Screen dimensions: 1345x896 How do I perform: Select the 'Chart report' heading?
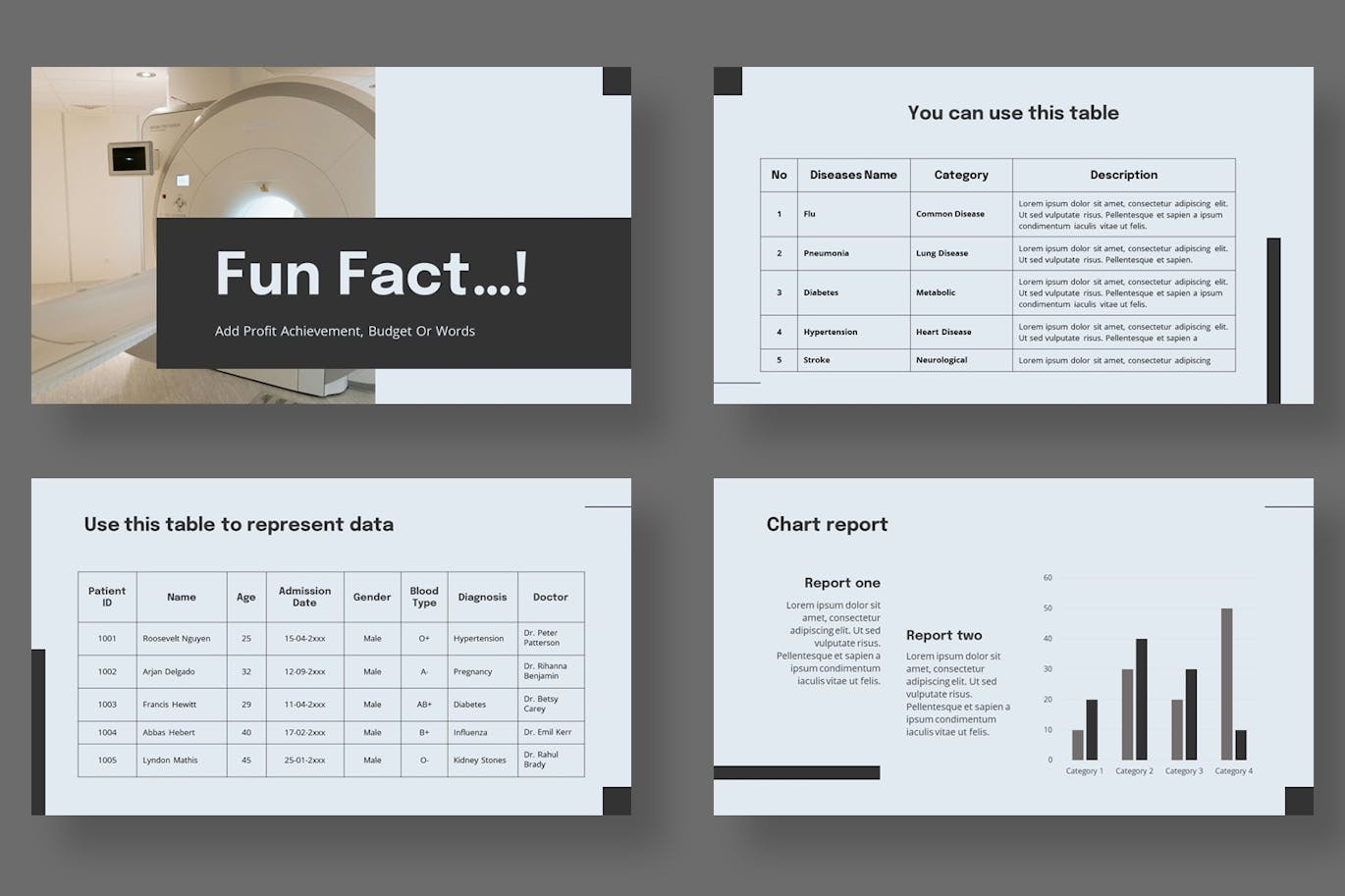click(827, 524)
